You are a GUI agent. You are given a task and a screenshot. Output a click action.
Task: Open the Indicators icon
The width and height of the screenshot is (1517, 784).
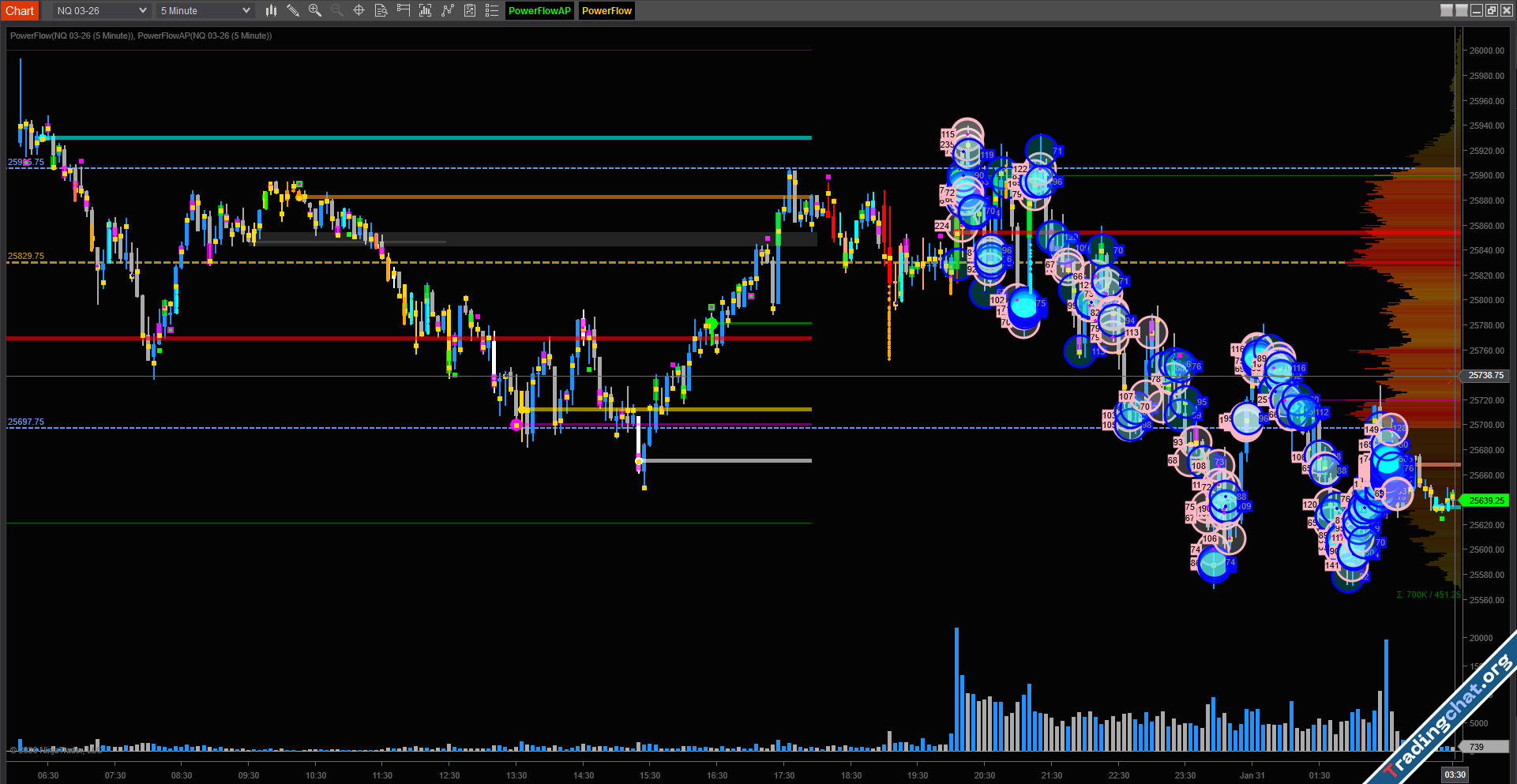(x=447, y=10)
